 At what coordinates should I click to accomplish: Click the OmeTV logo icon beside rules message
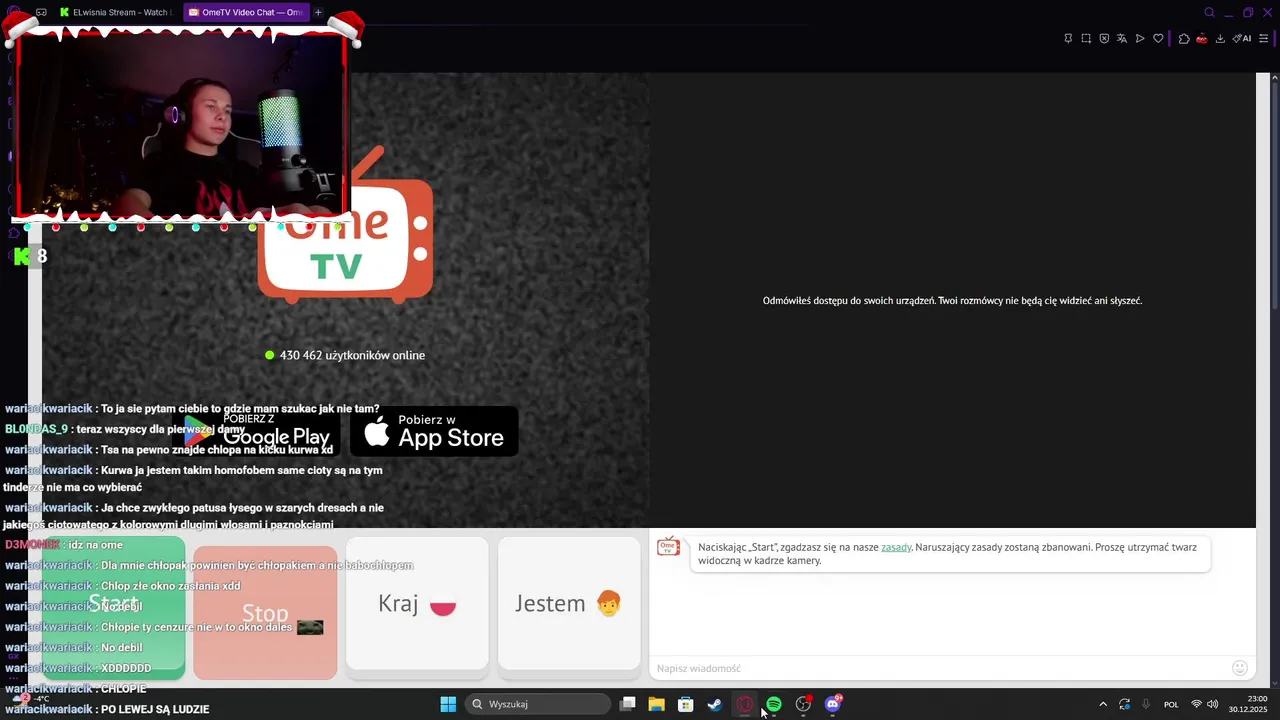pos(668,547)
